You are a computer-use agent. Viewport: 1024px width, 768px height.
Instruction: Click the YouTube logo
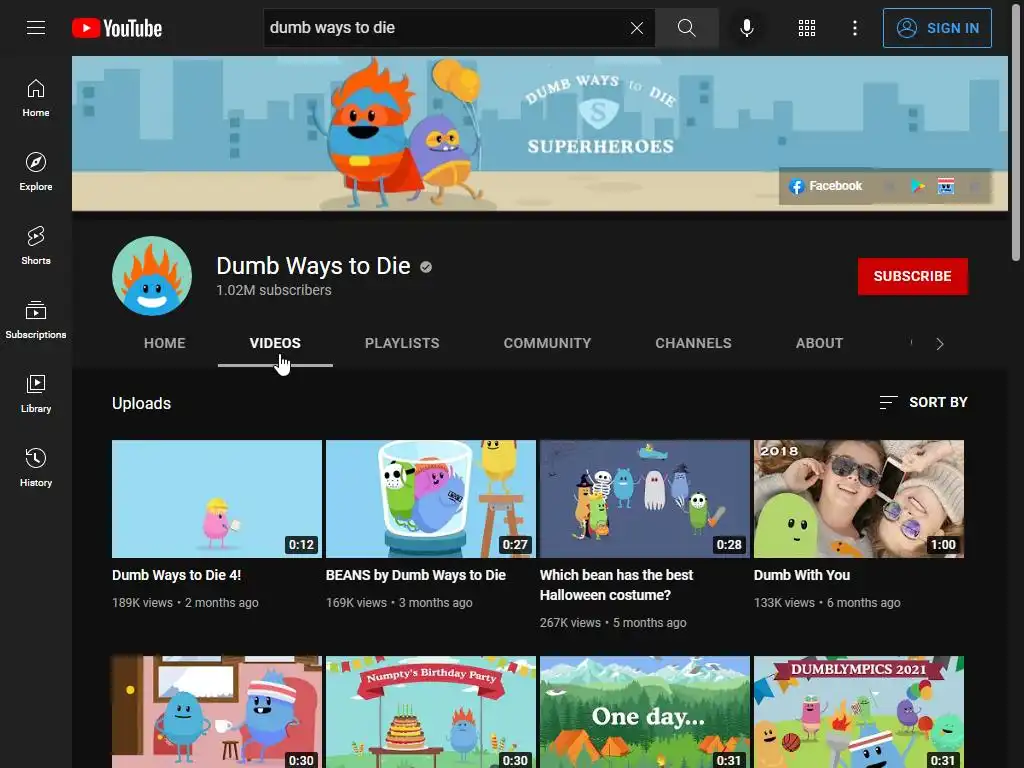click(117, 28)
